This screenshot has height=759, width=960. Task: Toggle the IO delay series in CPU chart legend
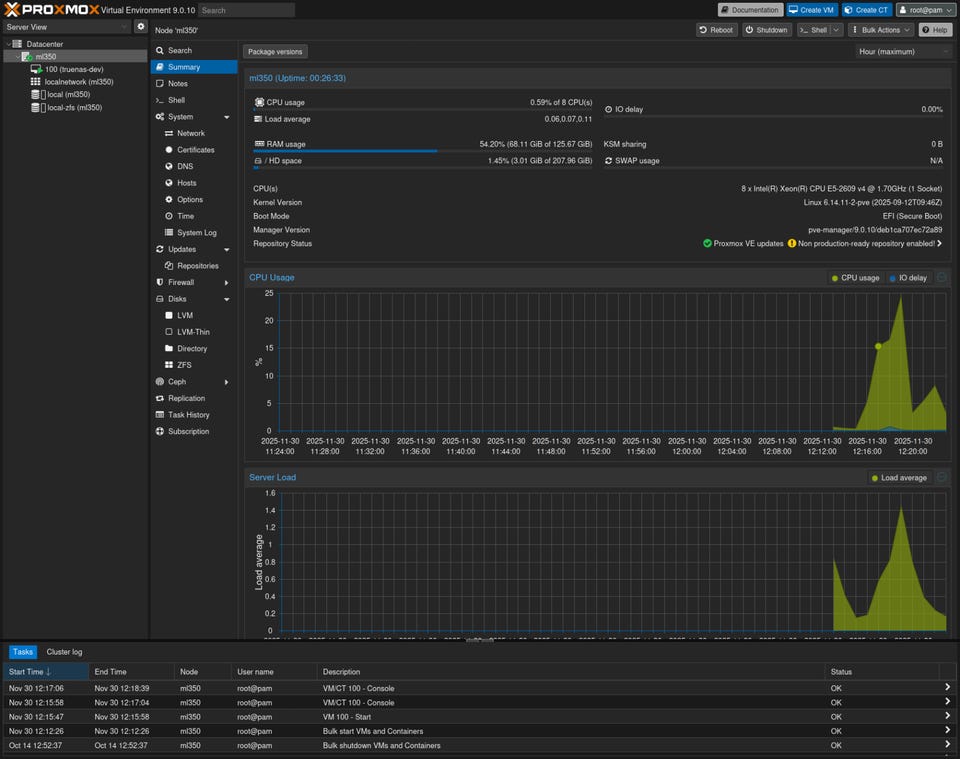click(x=908, y=278)
